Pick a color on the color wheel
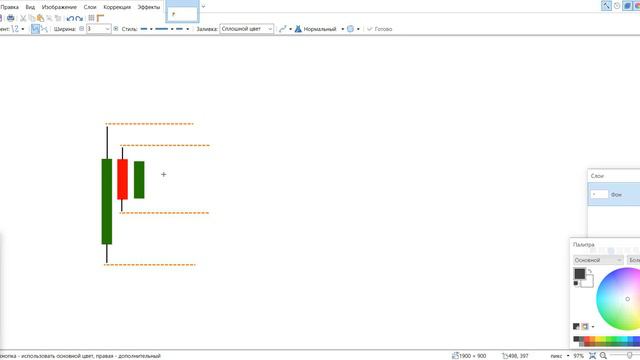The image size is (640, 360). 618,299
